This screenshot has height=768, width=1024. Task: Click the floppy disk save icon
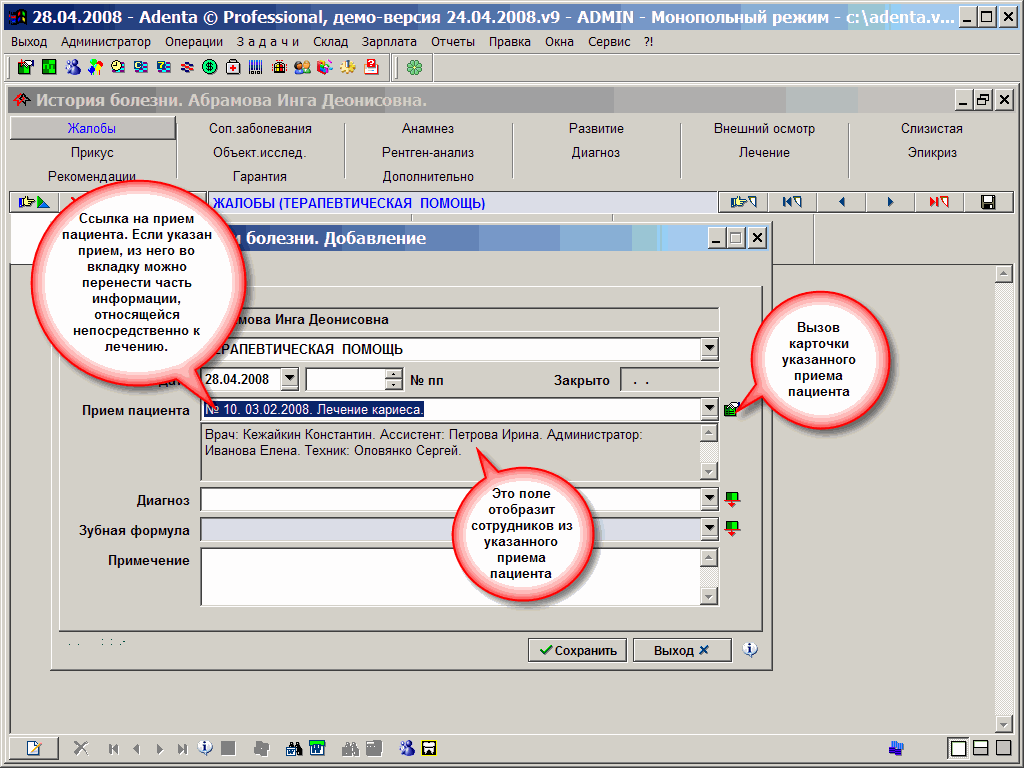click(x=988, y=202)
